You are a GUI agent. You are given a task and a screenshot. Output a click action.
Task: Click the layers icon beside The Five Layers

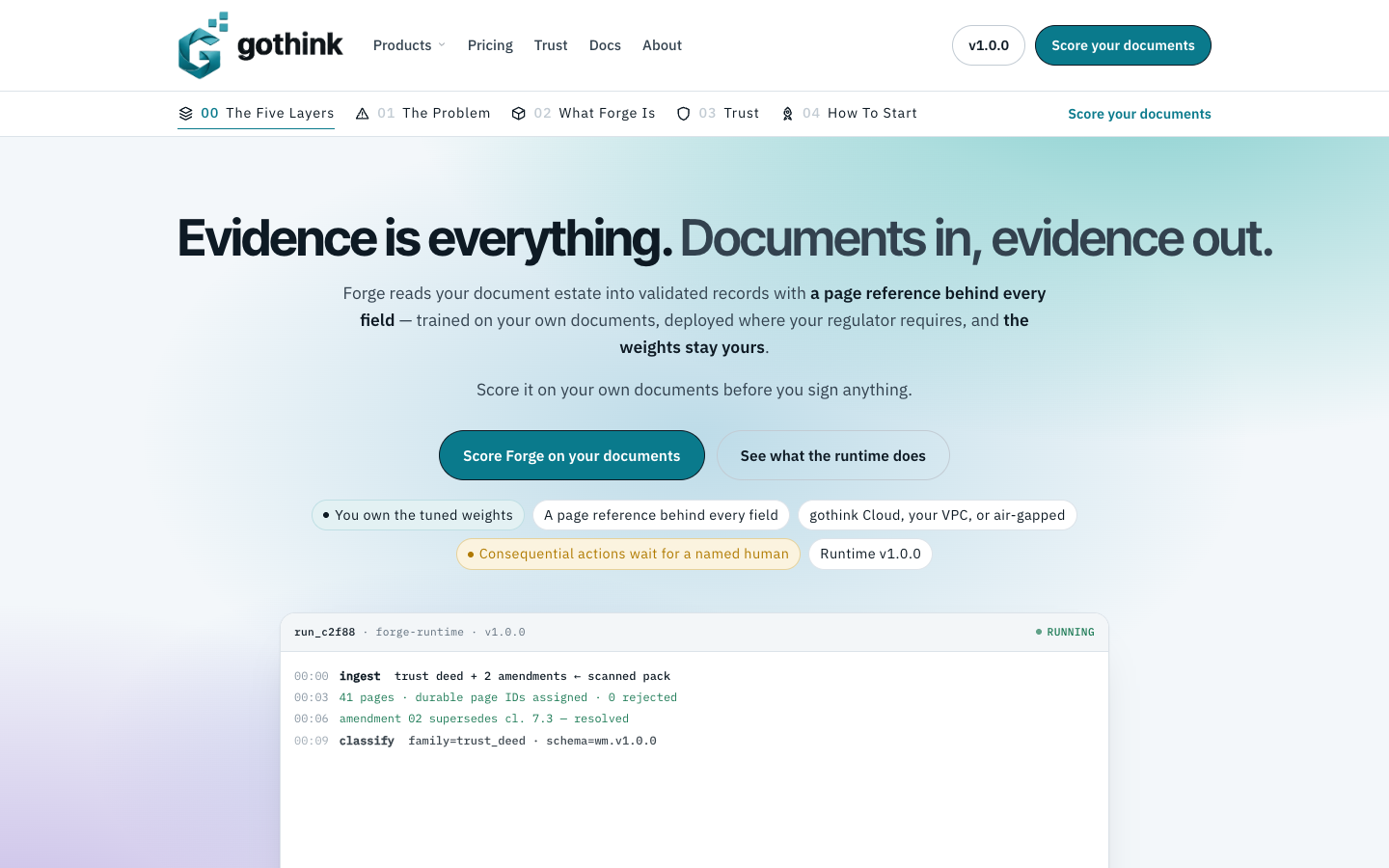point(186,114)
